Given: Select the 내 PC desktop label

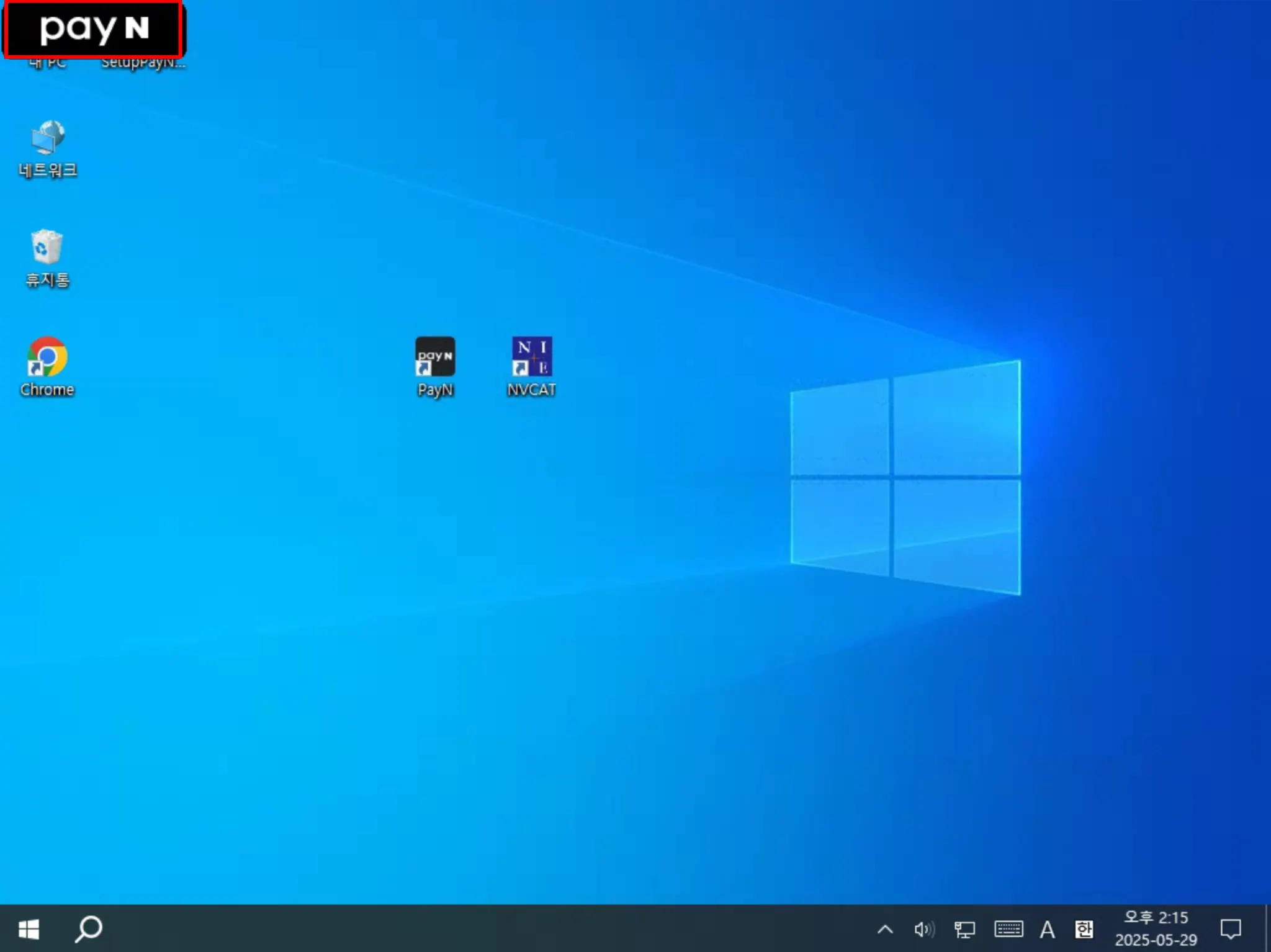Looking at the screenshot, I should [48, 63].
